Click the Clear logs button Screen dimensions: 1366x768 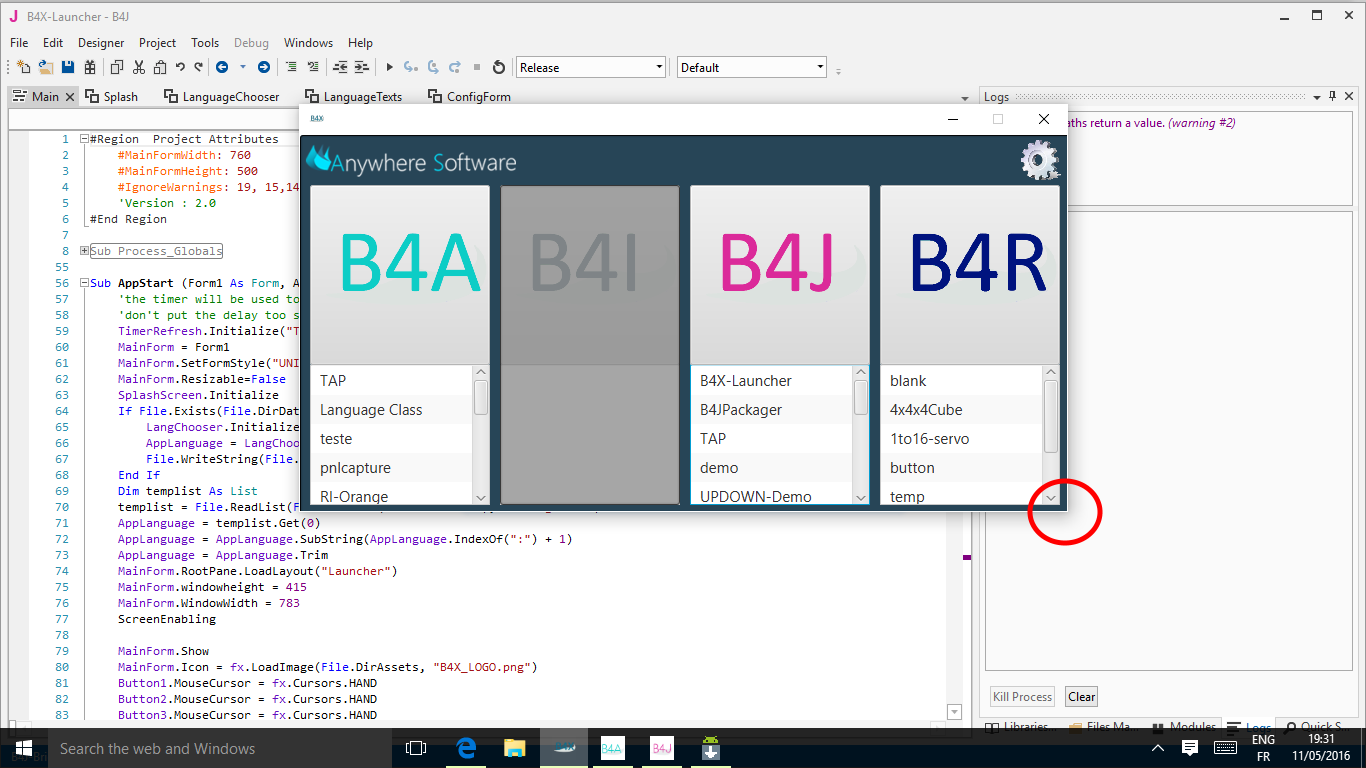tap(1081, 697)
